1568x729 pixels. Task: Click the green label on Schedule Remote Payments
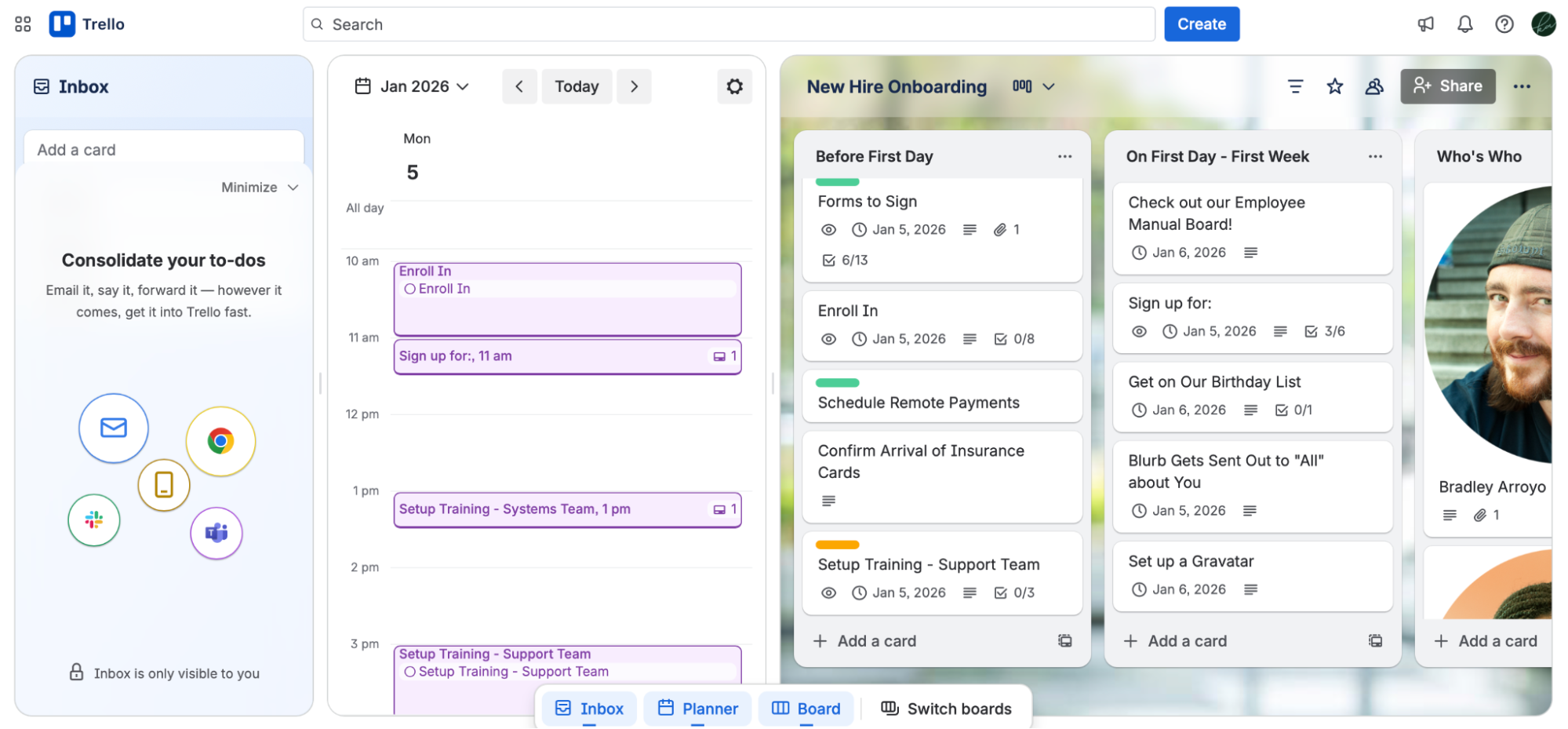pyautogui.click(x=836, y=382)
